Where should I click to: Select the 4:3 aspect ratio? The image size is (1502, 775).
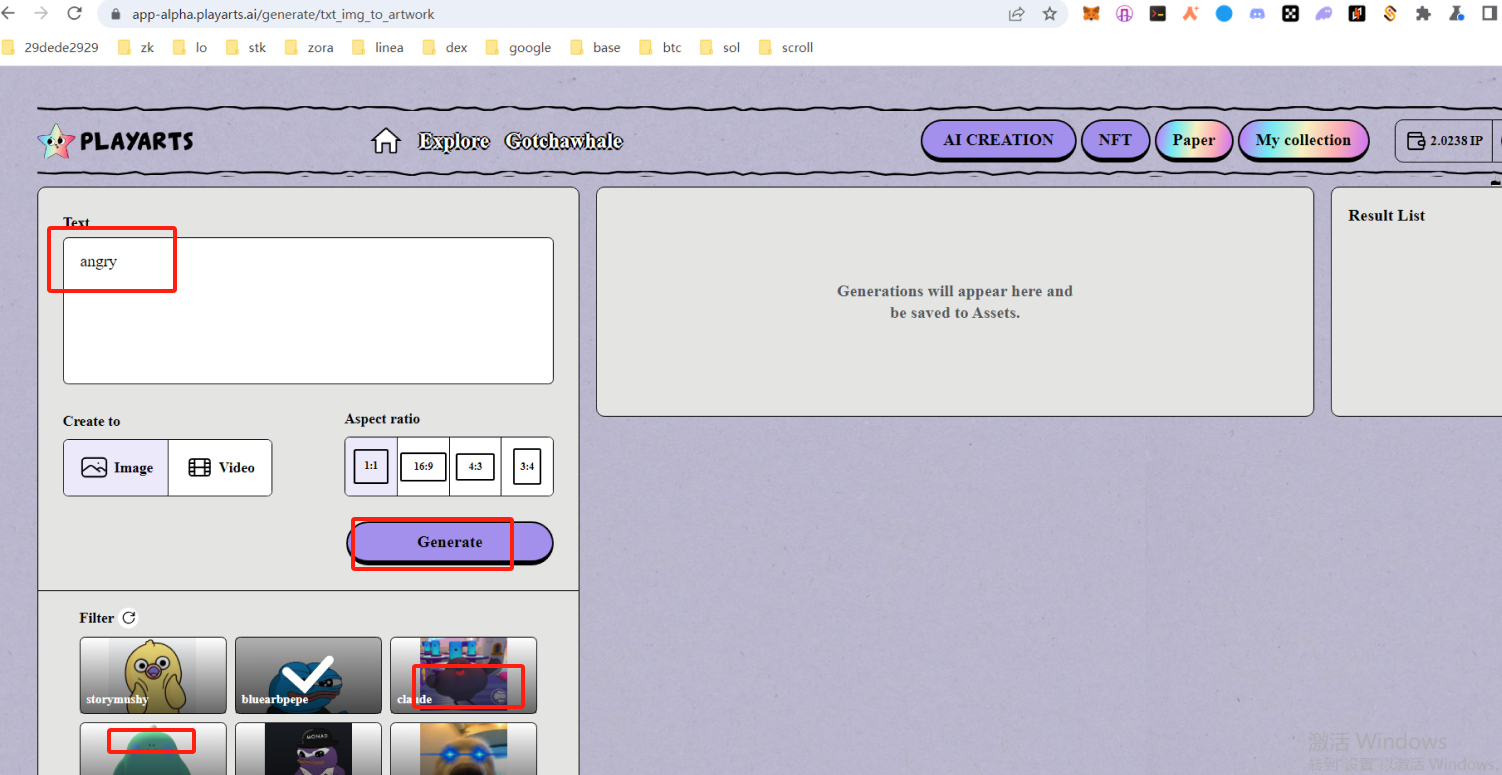(475, 466)
